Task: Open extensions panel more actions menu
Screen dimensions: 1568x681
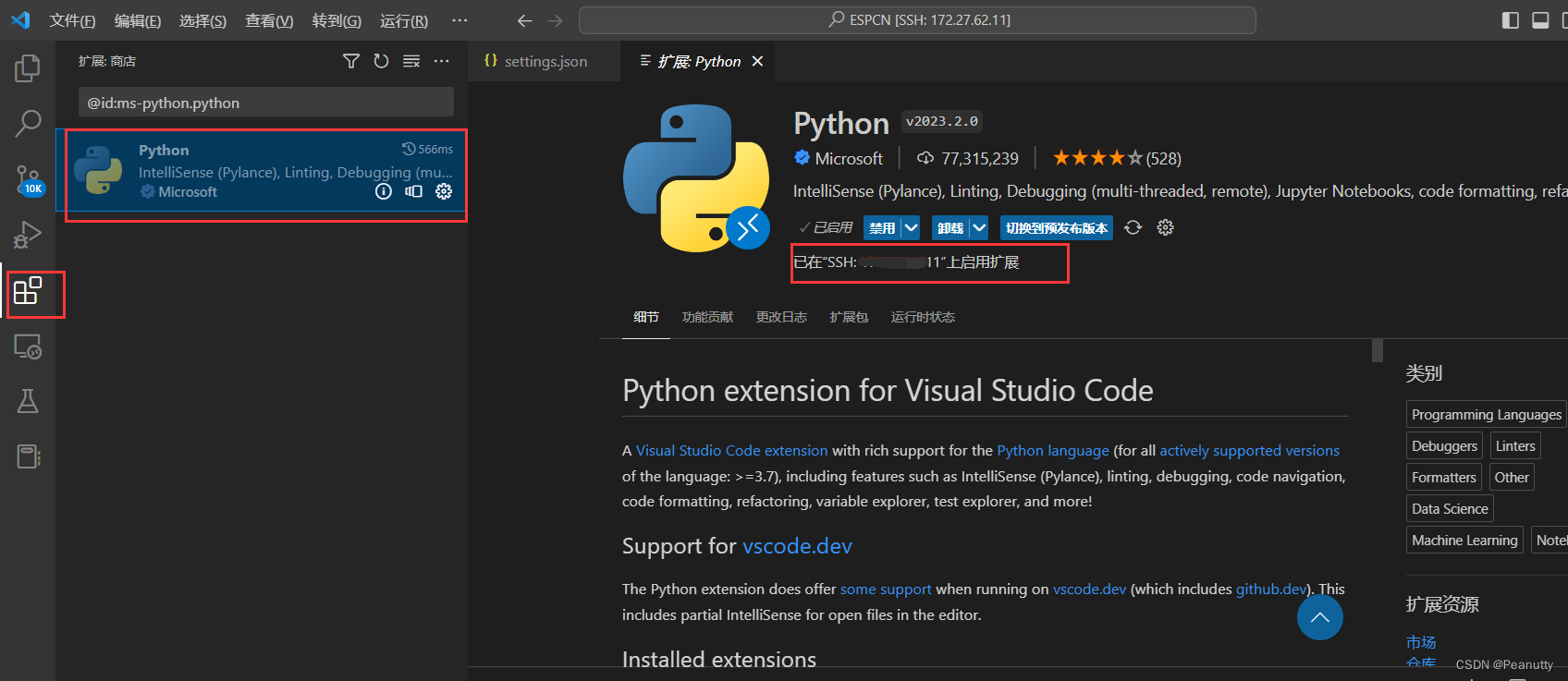Action: (442, 61)
